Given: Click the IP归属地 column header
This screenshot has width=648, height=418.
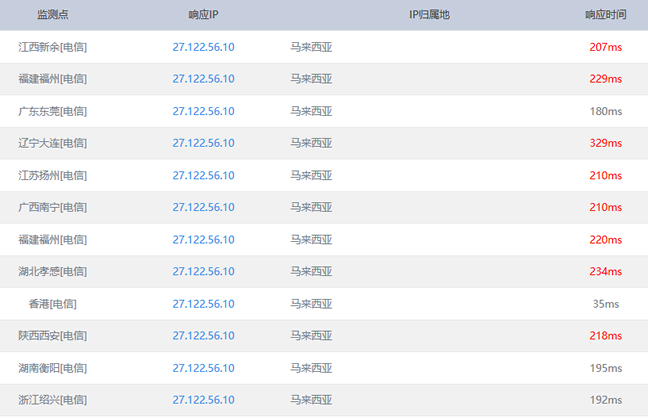Looking at the screenshot, I should (429, 15).
